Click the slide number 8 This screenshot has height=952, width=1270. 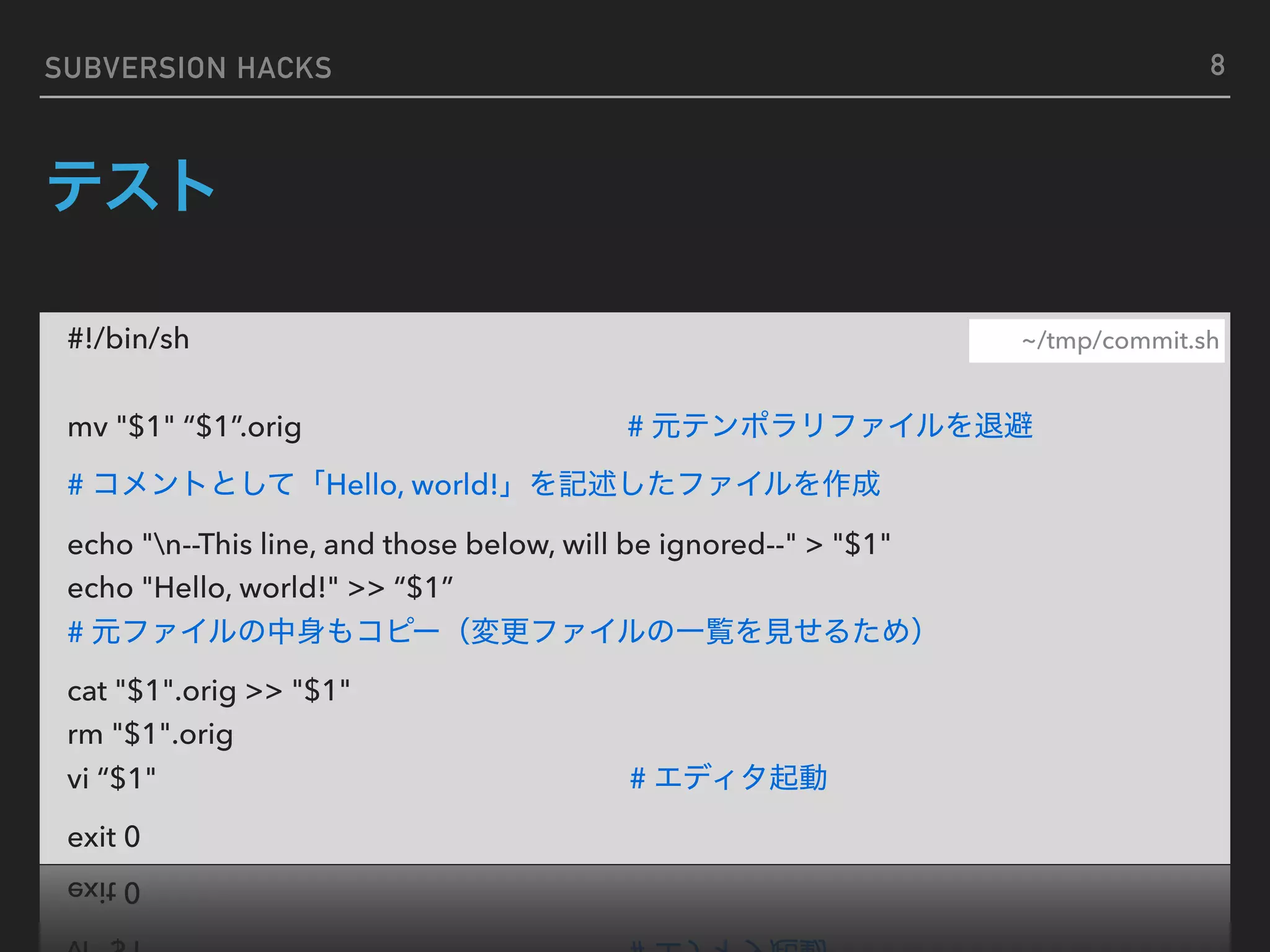[x=1217, y=65]
